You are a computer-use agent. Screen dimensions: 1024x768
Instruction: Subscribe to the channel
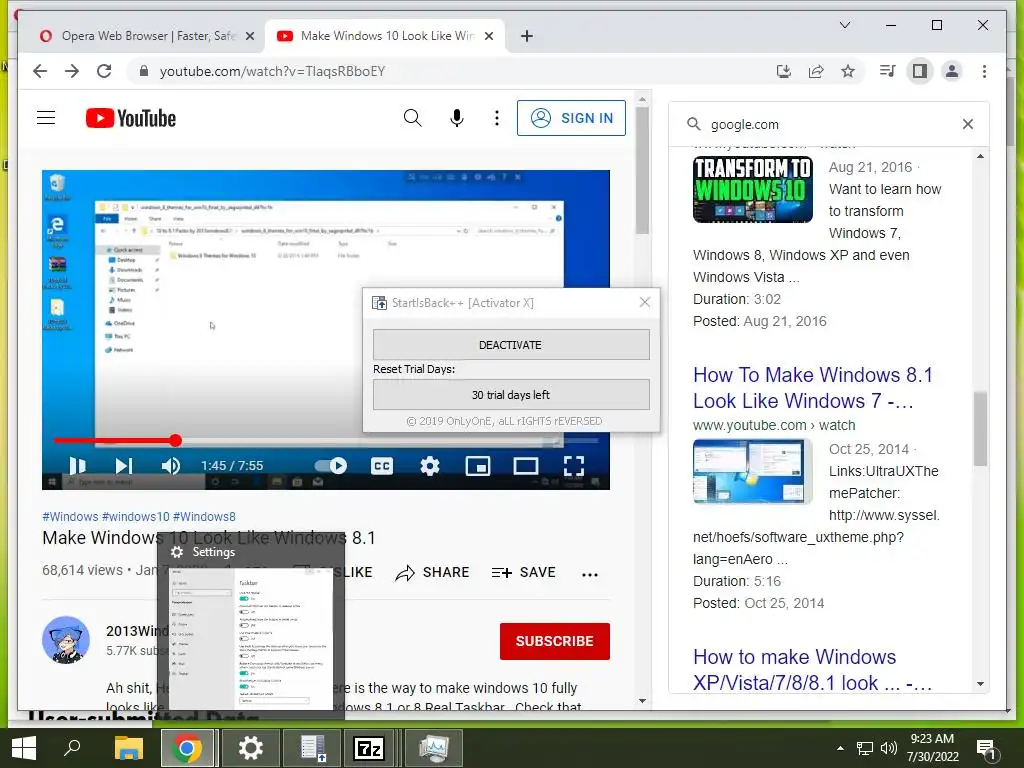tap(554, 641)
